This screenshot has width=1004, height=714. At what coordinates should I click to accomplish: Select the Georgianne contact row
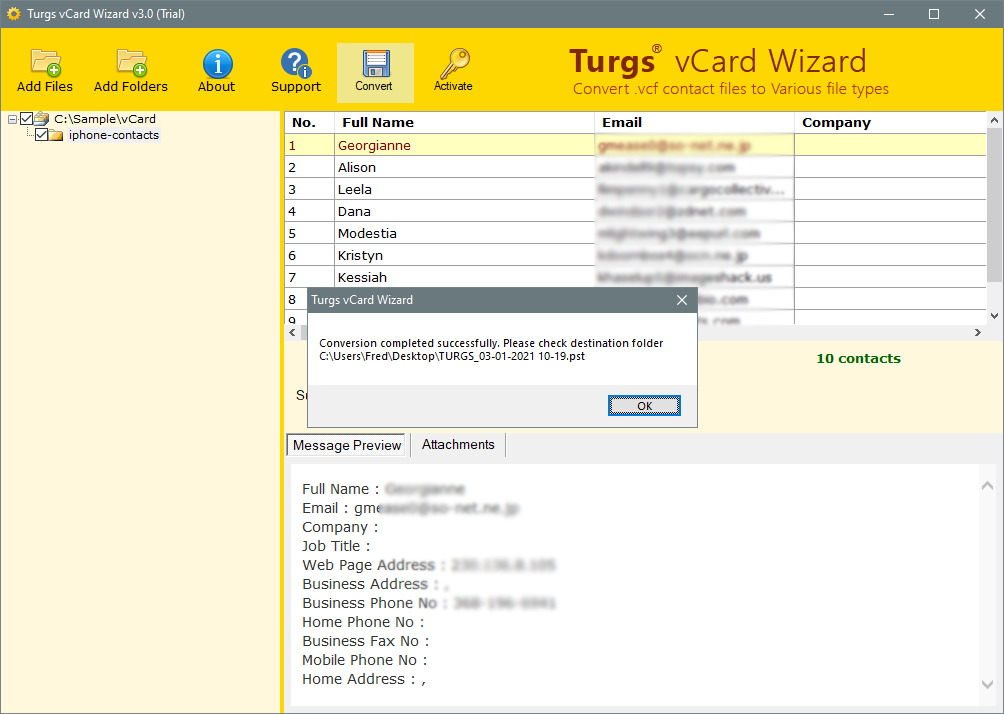pyautogui.click(x=635, y=145)
